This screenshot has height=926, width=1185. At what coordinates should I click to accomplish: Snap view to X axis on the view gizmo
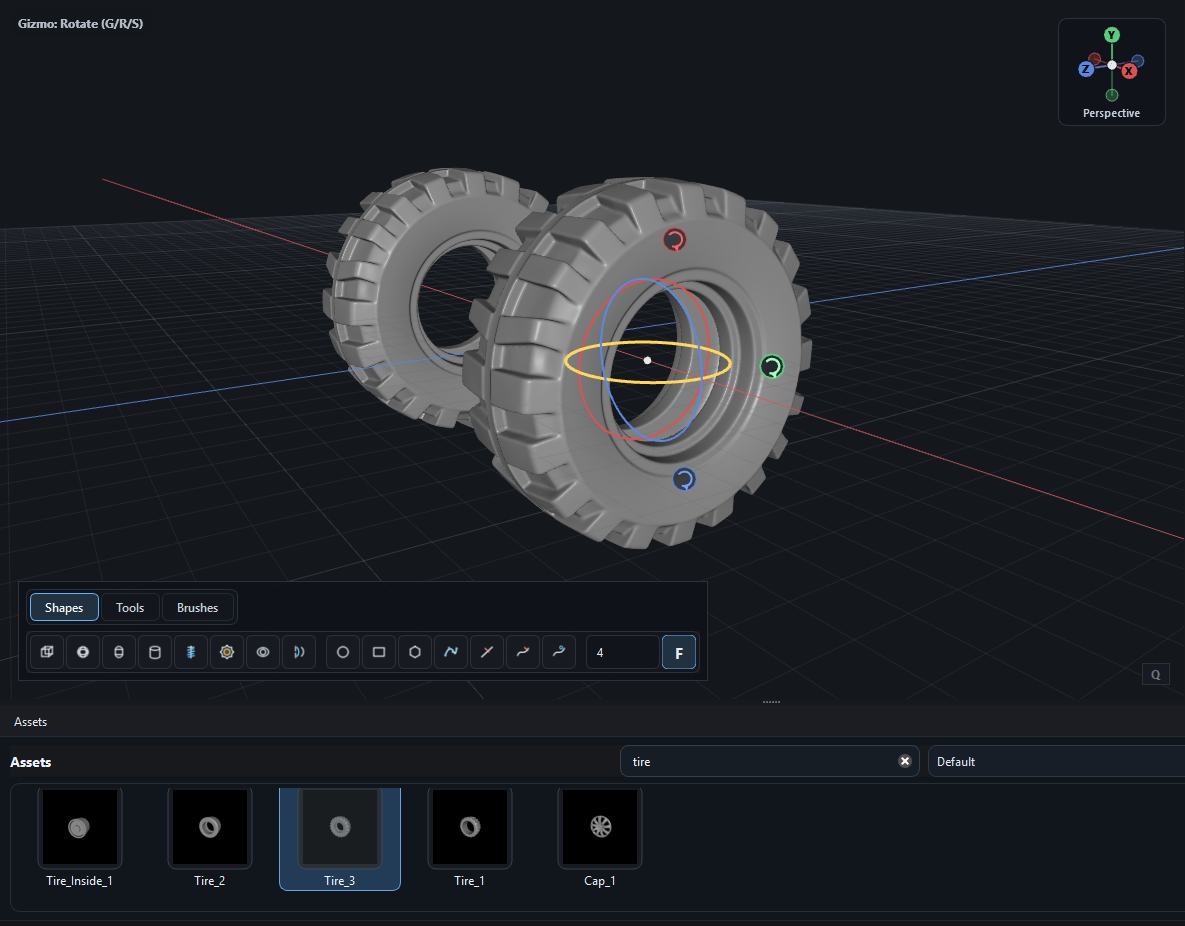coord(1129,71)
